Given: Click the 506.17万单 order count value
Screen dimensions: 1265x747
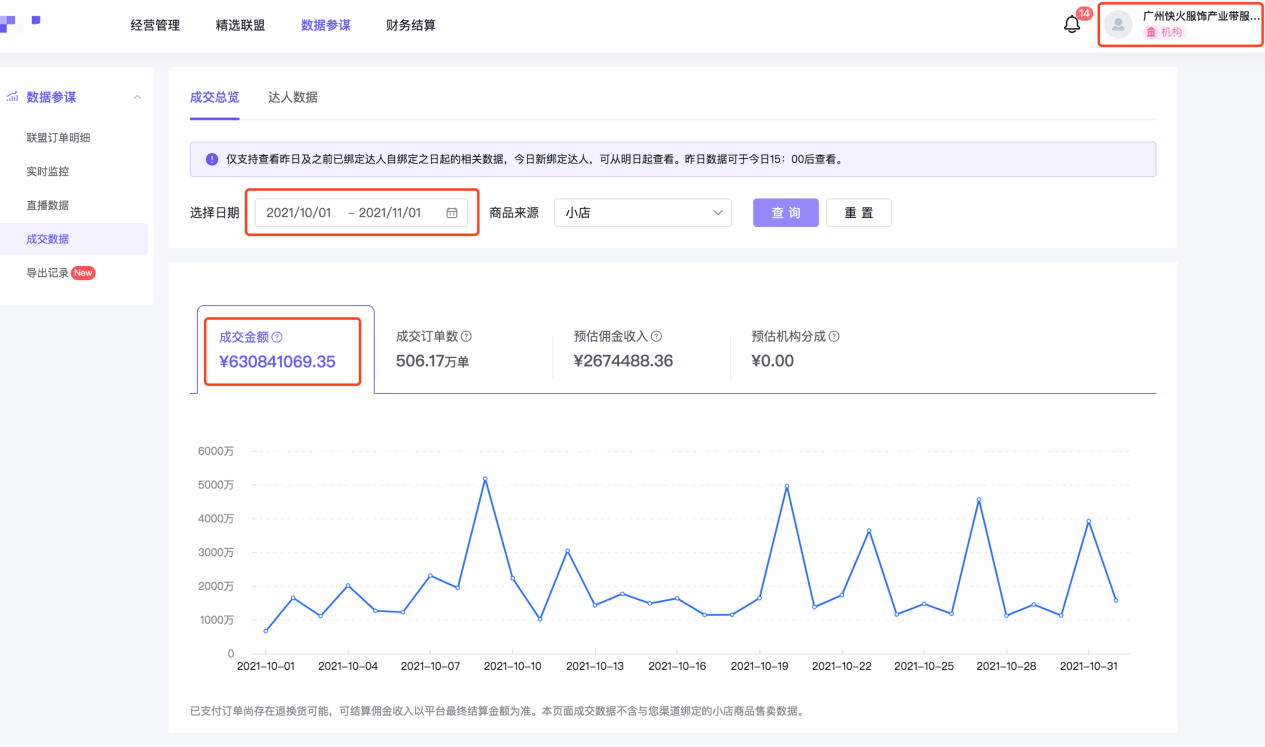Looking at the screenshot, I should (432, 361).
